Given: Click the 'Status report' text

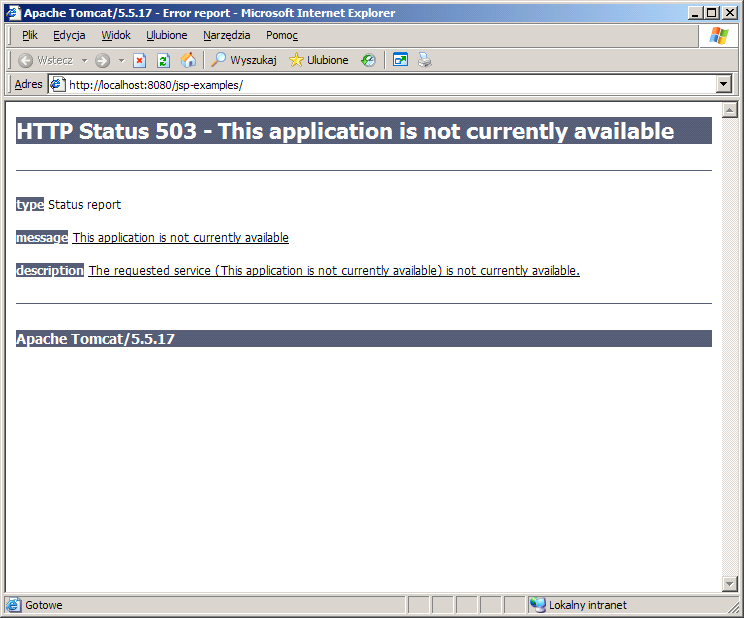Looking at the screenshot, I should click(84, 205).
